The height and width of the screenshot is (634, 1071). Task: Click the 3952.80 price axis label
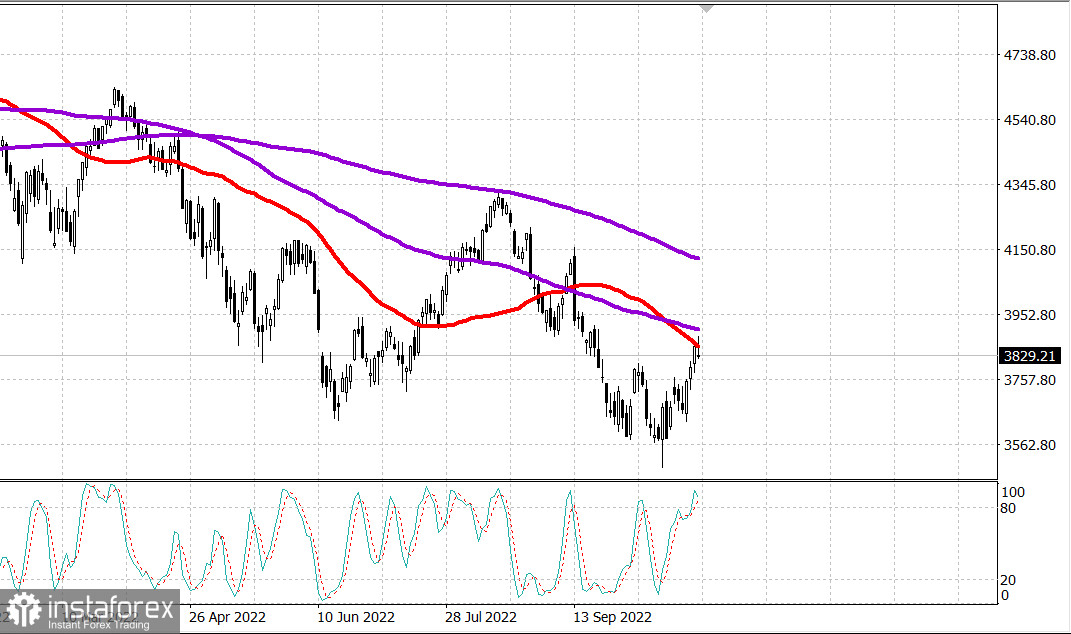tap(1029, 315)
